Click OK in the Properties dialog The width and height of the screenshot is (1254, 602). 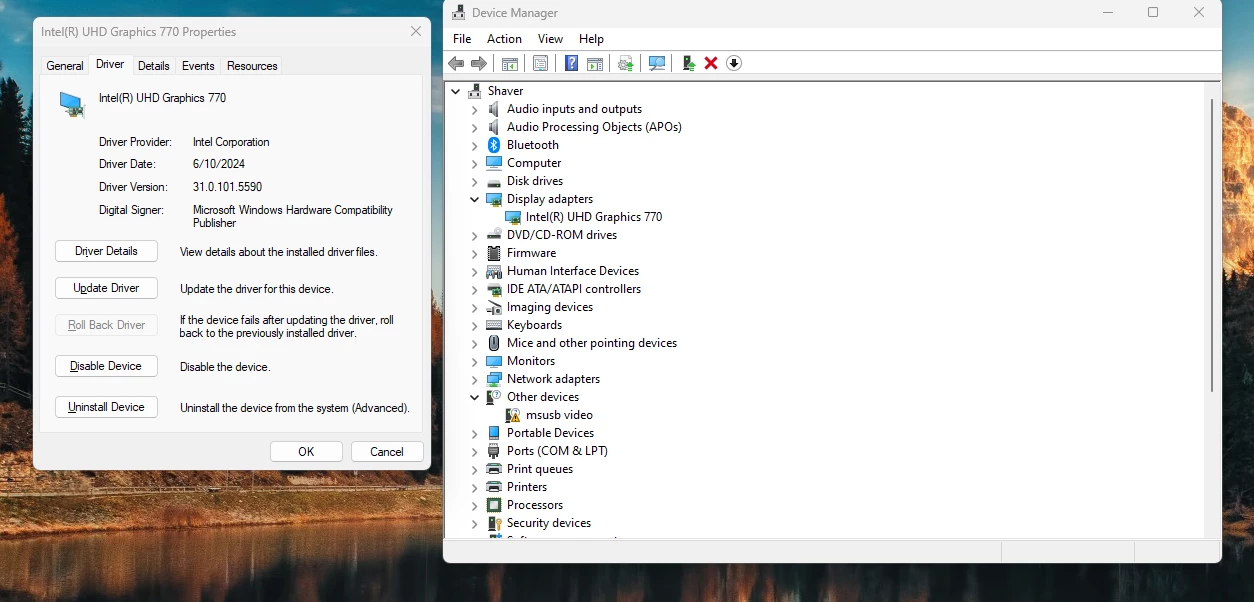[x=306, y=452]
